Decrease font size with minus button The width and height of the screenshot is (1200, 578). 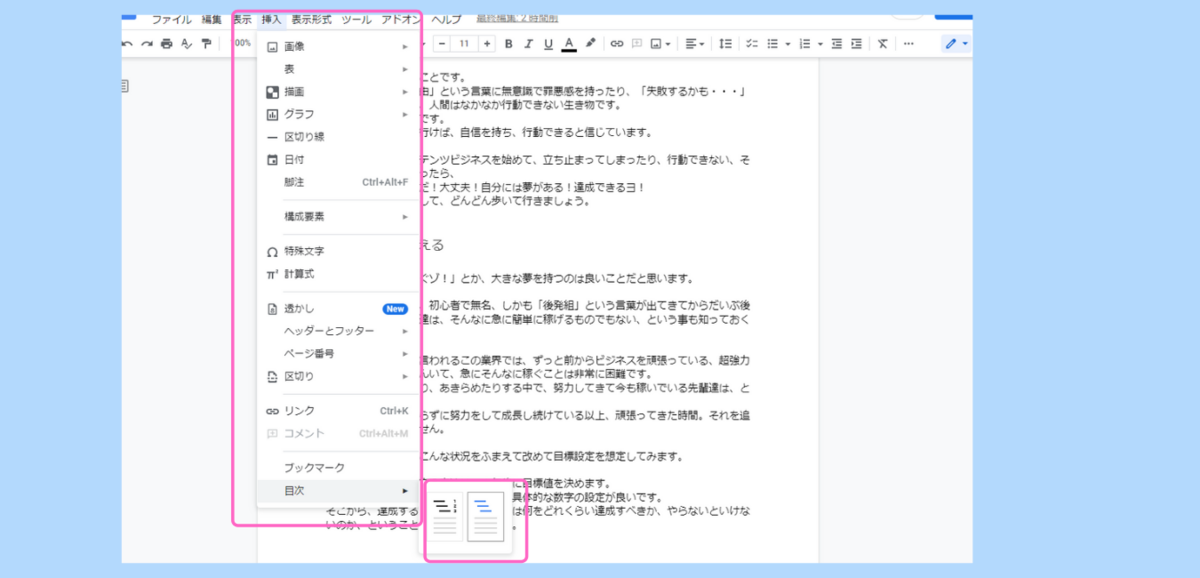(441, 44)
